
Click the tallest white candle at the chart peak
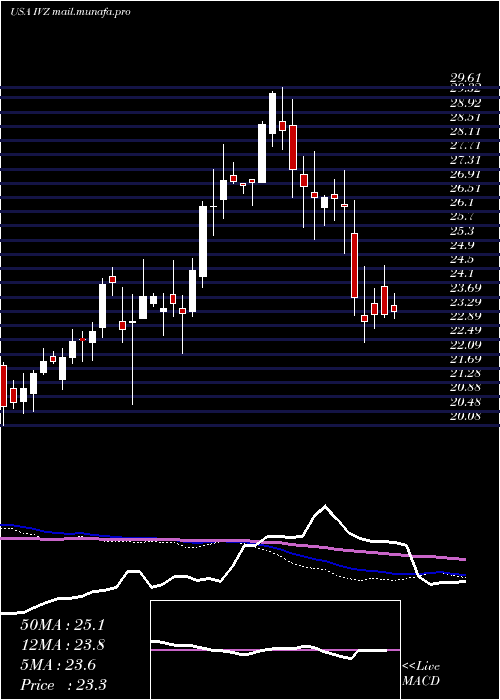pos(272,113)
